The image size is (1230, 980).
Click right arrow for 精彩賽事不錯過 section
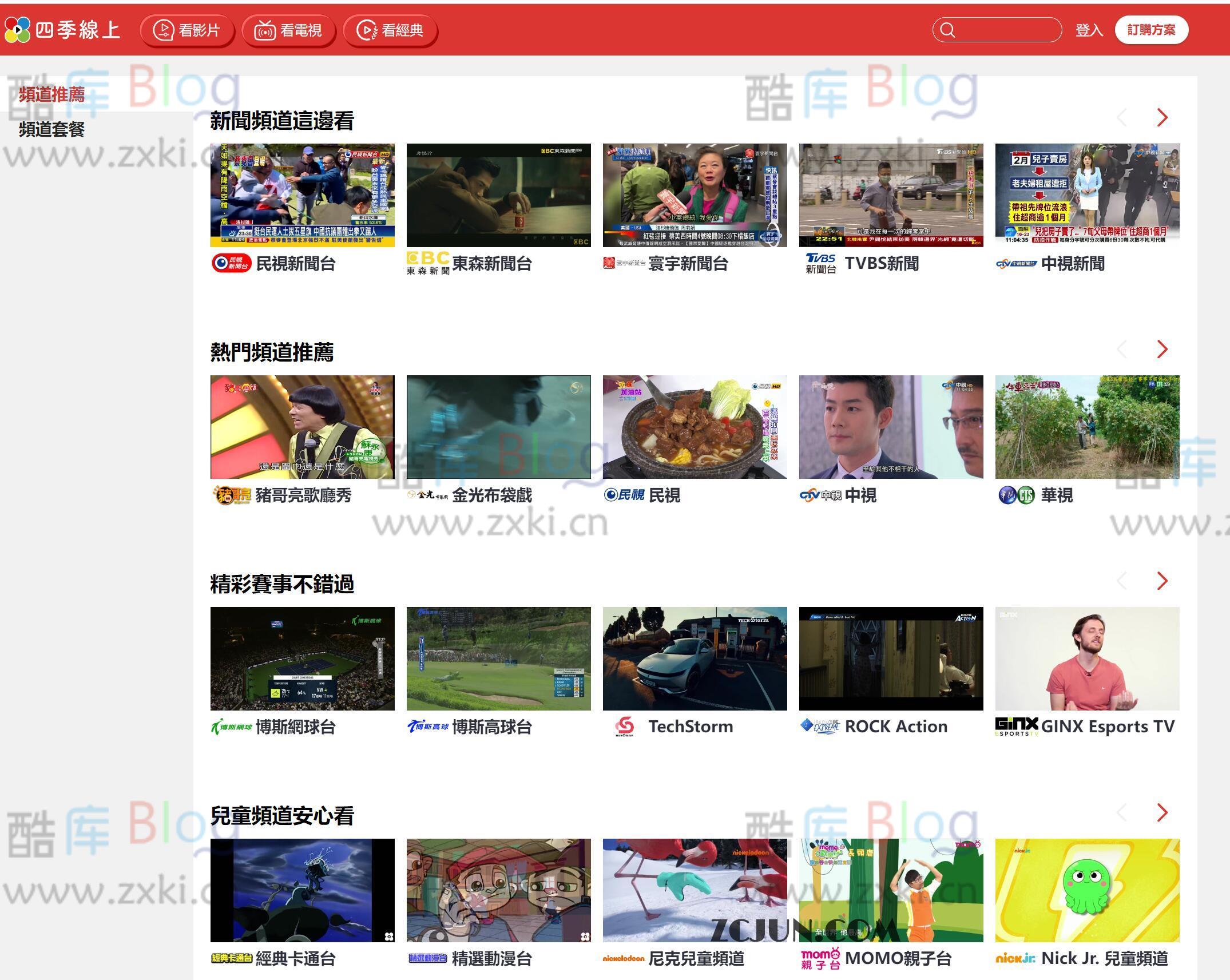pyautogui.click(x=1161, y=581)
